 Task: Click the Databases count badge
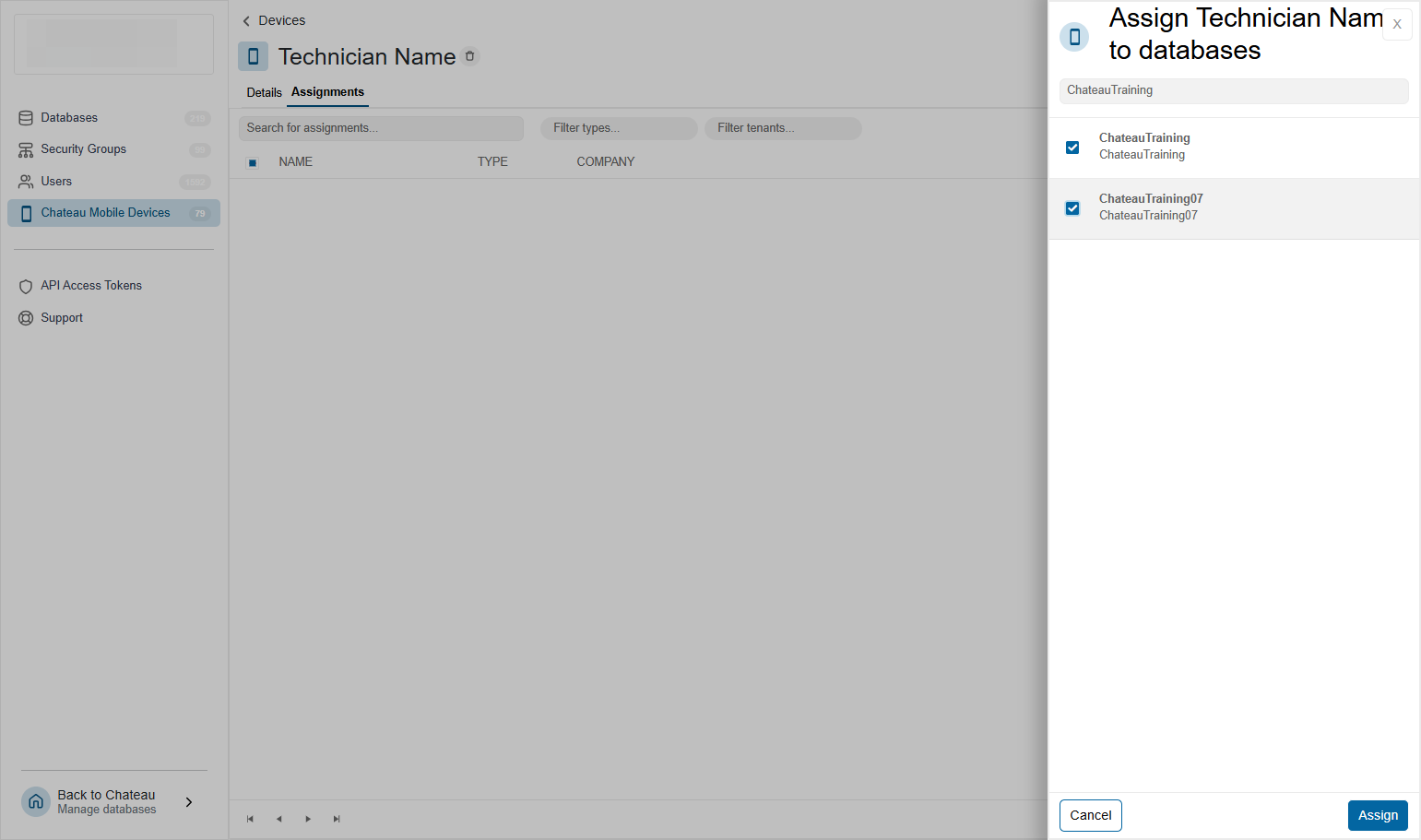[x=197, y=118]
